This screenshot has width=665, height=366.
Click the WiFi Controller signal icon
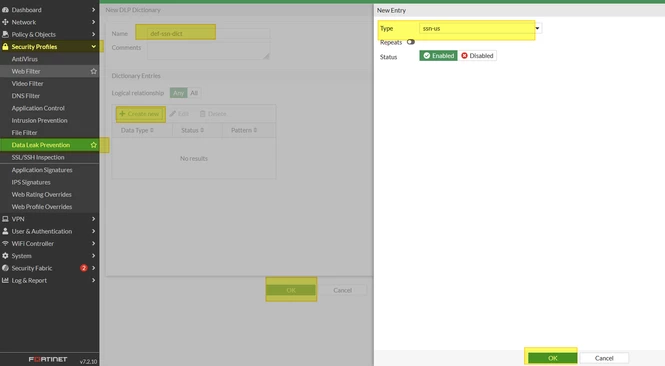point(5,243)
